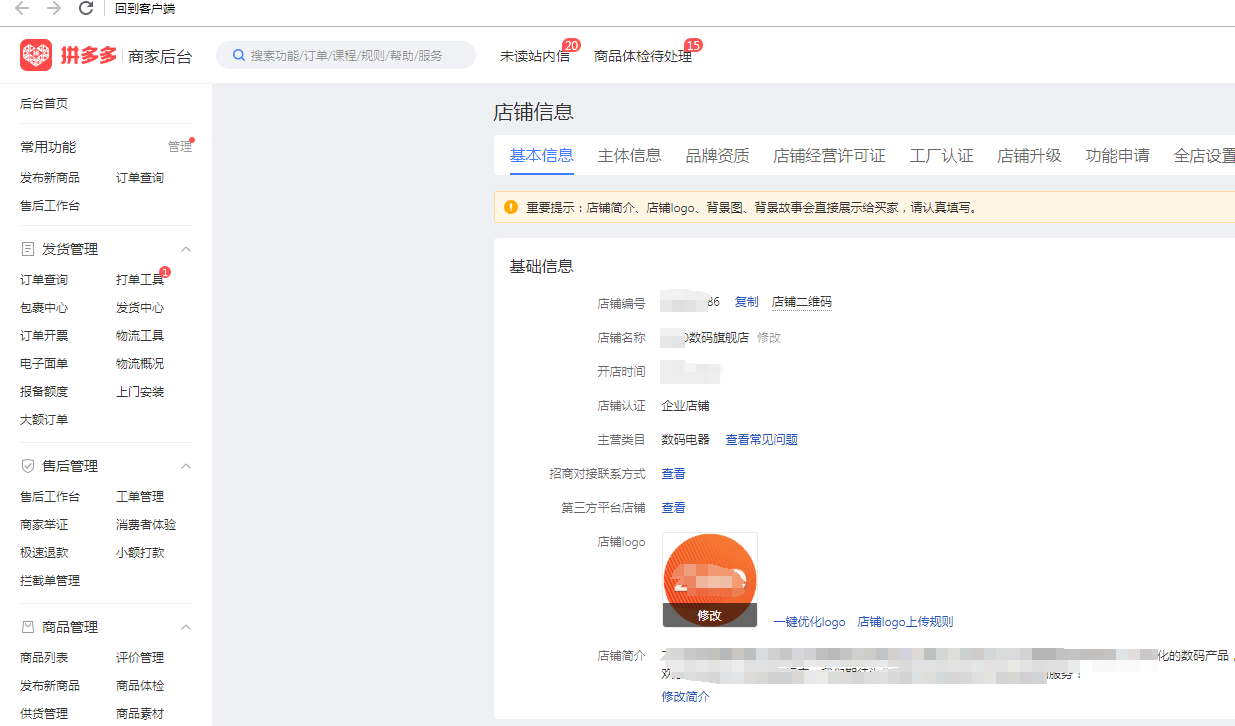Go to 后台首页 in sidebar
The image size is (1235, 726).
coord(44,104)
